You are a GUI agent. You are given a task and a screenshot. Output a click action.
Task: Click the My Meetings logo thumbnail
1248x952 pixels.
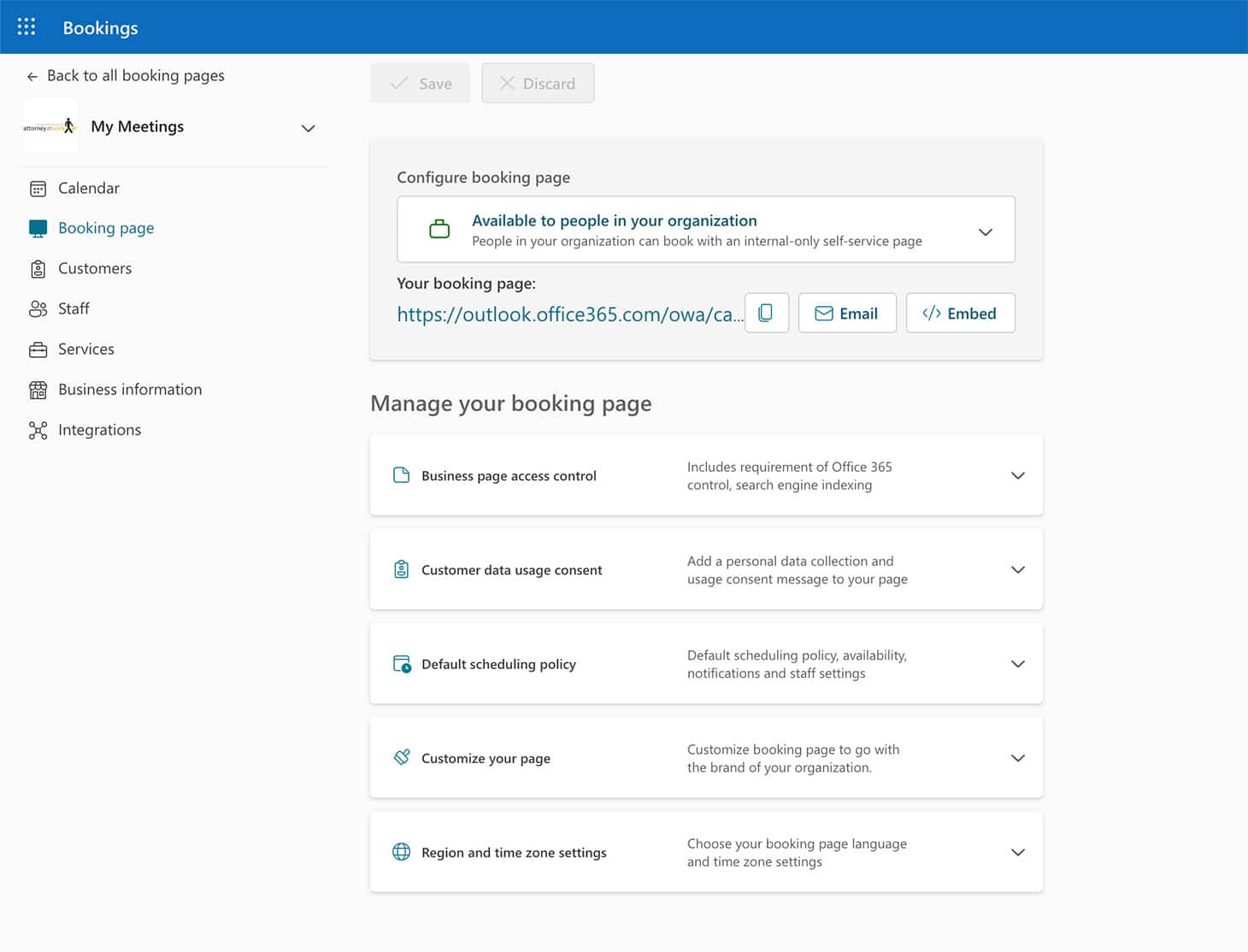50,126
